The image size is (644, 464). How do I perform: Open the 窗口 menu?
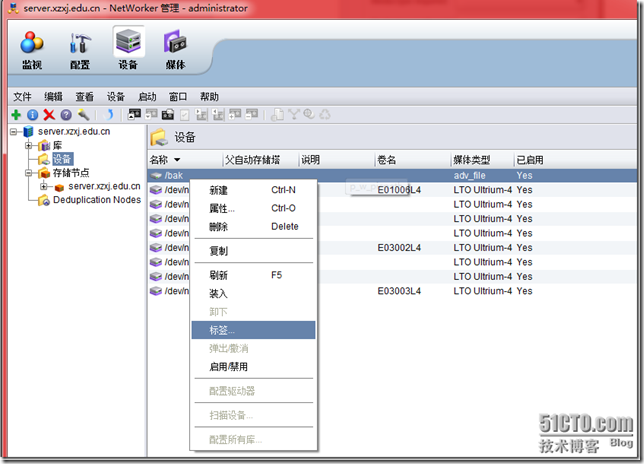[178, 96]
